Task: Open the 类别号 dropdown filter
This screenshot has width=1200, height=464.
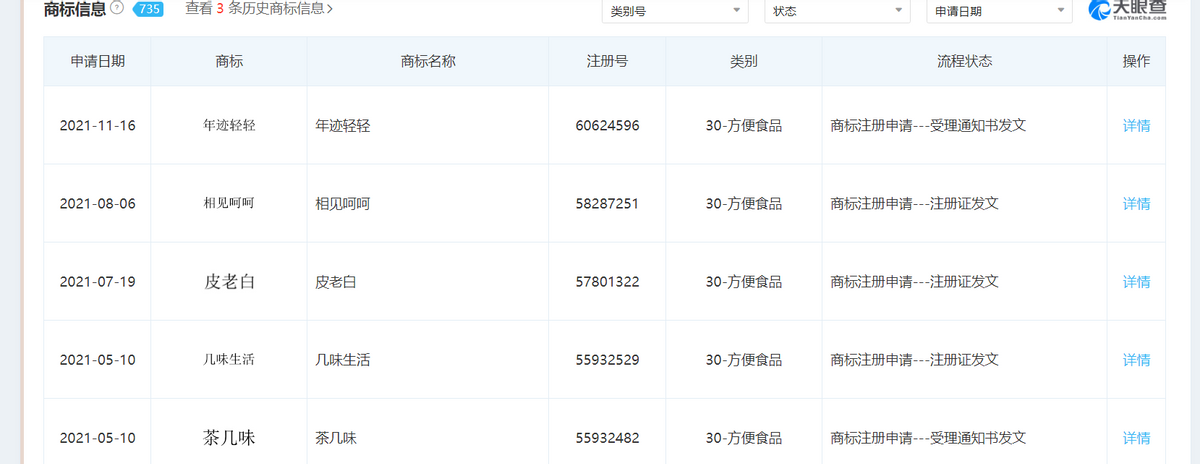Action: pos(676,11)
